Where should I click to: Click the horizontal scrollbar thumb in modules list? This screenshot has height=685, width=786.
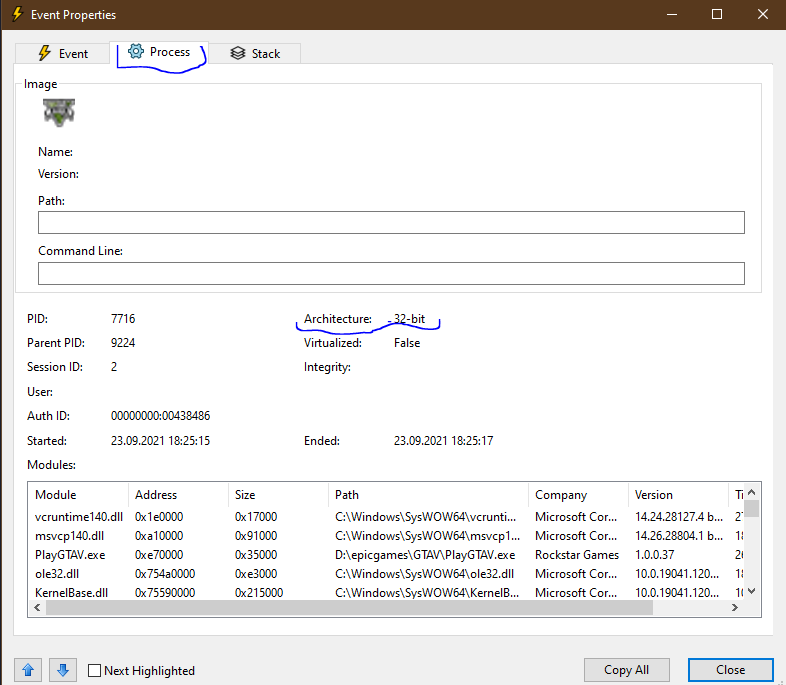click(349, 607)
